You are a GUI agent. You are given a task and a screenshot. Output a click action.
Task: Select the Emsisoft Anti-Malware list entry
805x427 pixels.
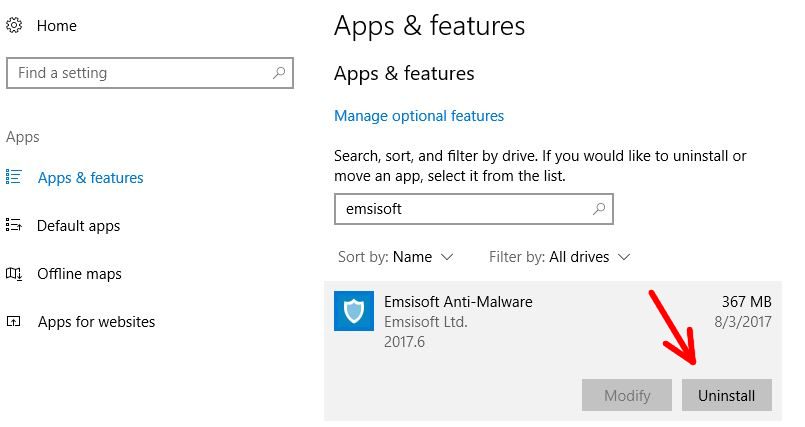[x=553, y=322]
